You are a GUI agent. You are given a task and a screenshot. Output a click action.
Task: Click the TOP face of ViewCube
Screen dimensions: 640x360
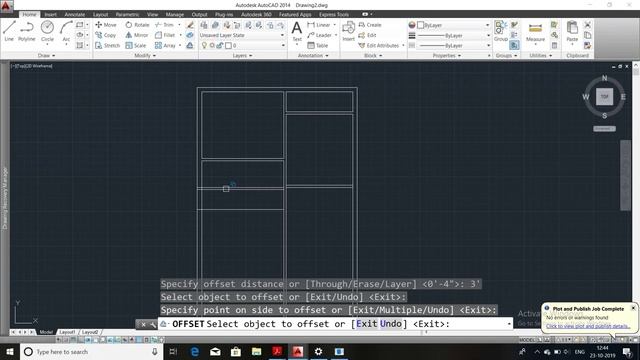tap(604, 97)
